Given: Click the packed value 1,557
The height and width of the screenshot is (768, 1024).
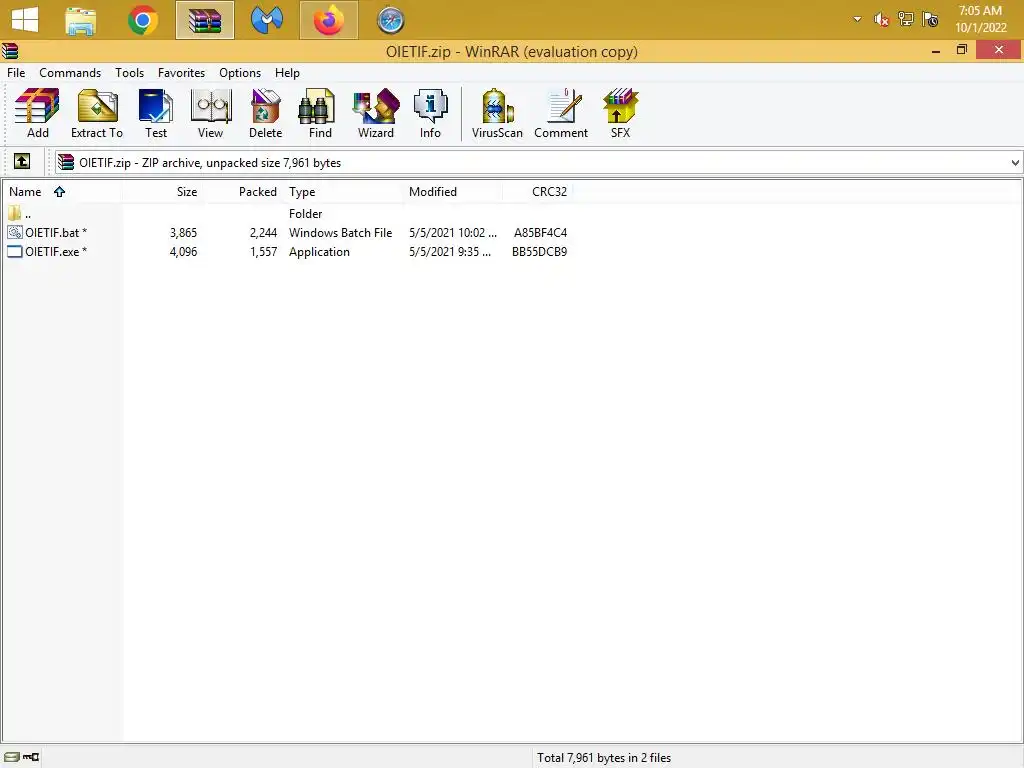Looking at the screenshot, I should pos(263,251).
